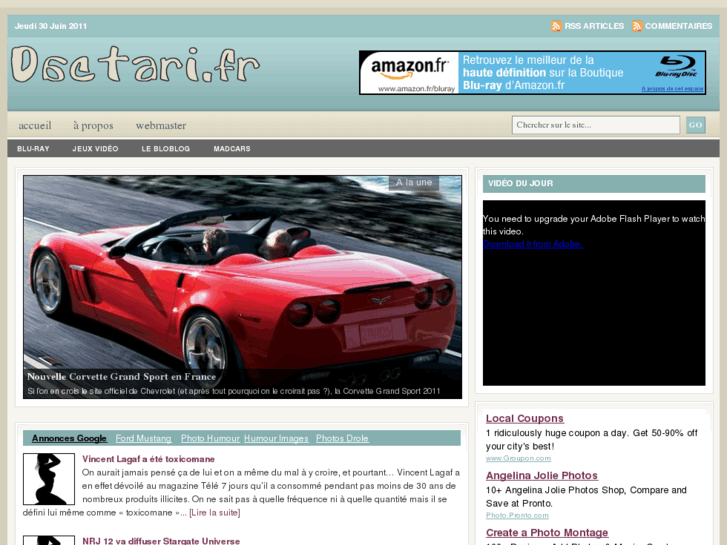This screenshot has height=545, width=727.
Task: Click the RSS Articles feed icon
Action: click(556, 26)
